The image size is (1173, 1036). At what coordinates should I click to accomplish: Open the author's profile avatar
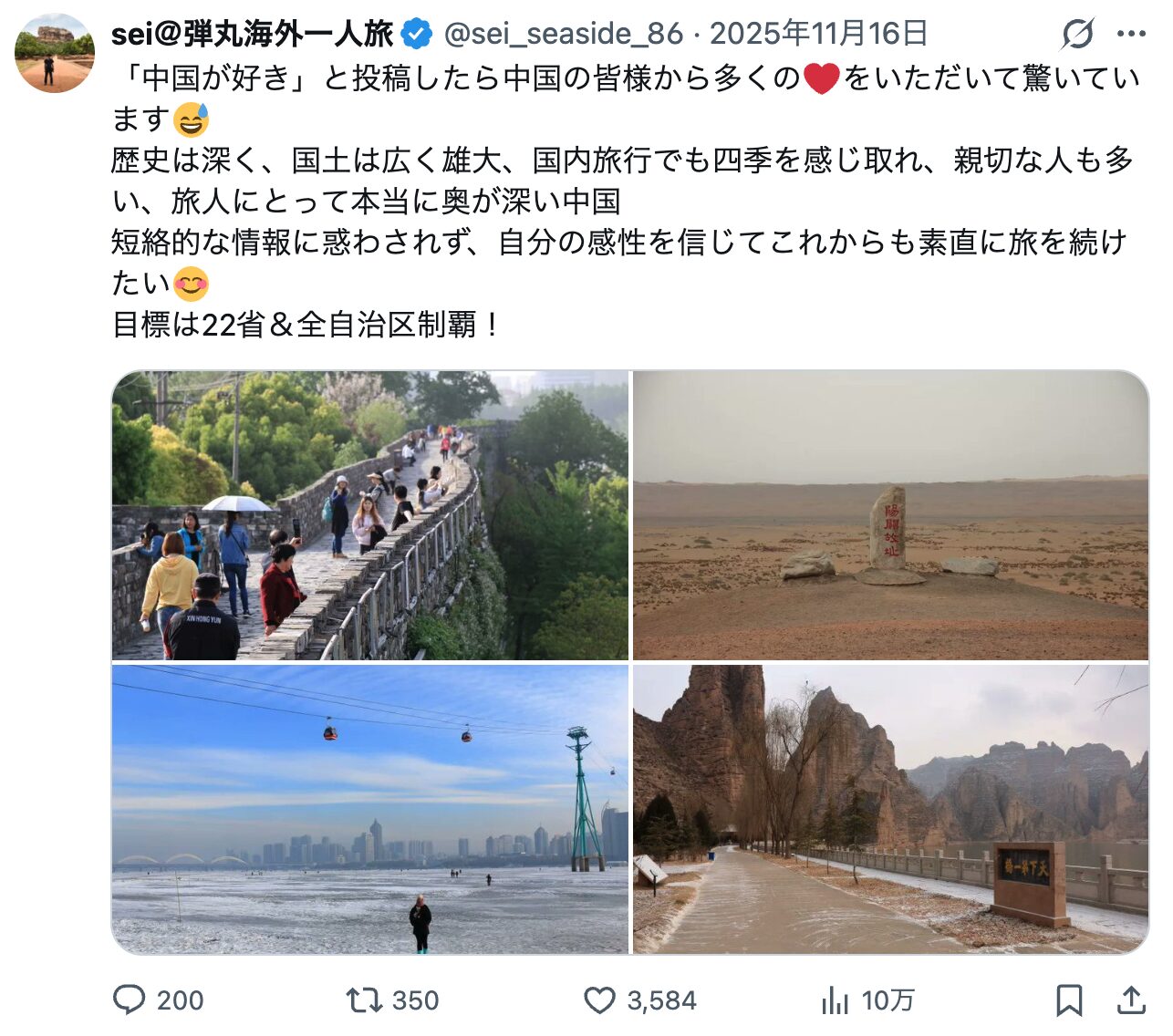click(x=55, y=54)
